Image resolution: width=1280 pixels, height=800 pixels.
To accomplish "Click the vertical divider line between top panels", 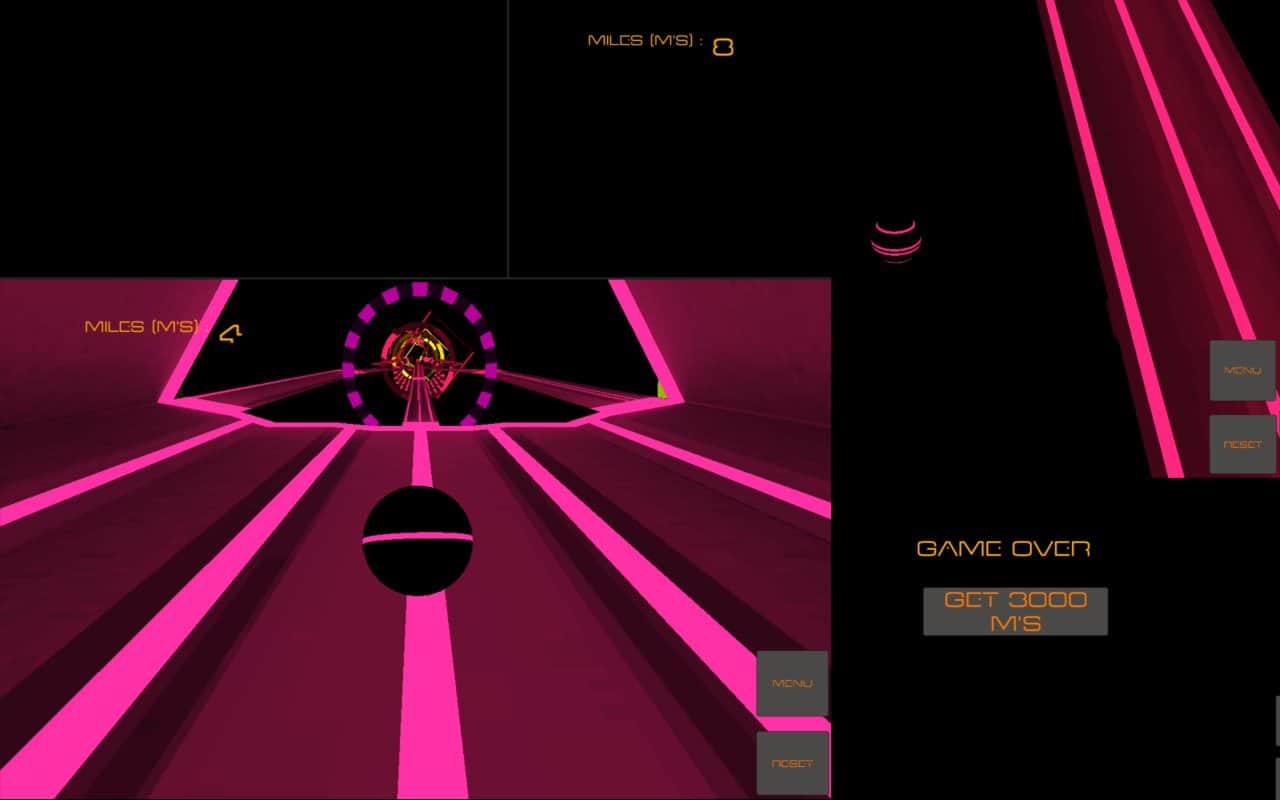I will [x=508, y=140].
